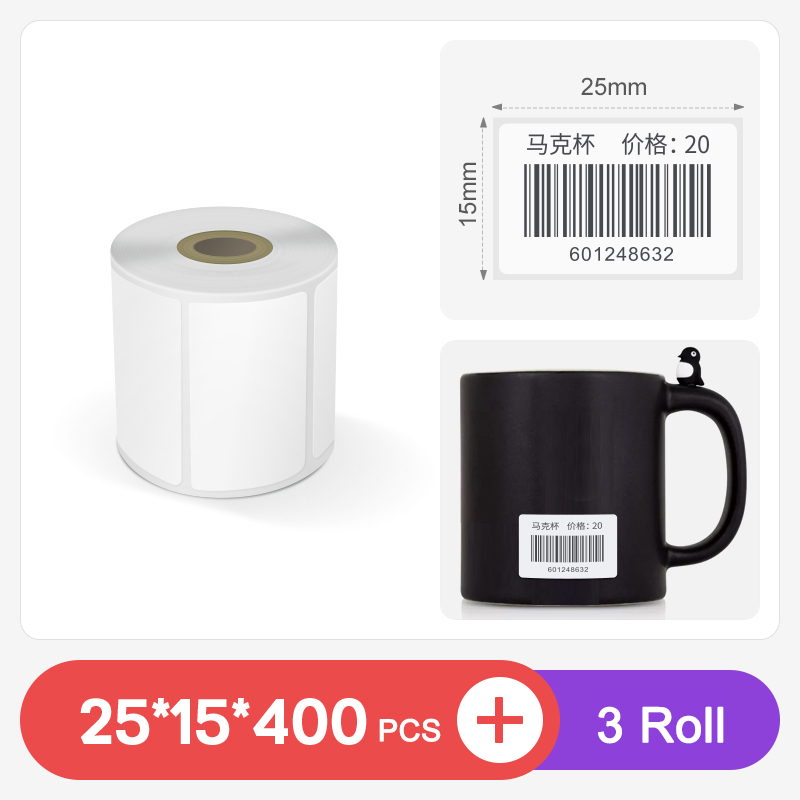Click the penguin figure on mug handle

690,366
